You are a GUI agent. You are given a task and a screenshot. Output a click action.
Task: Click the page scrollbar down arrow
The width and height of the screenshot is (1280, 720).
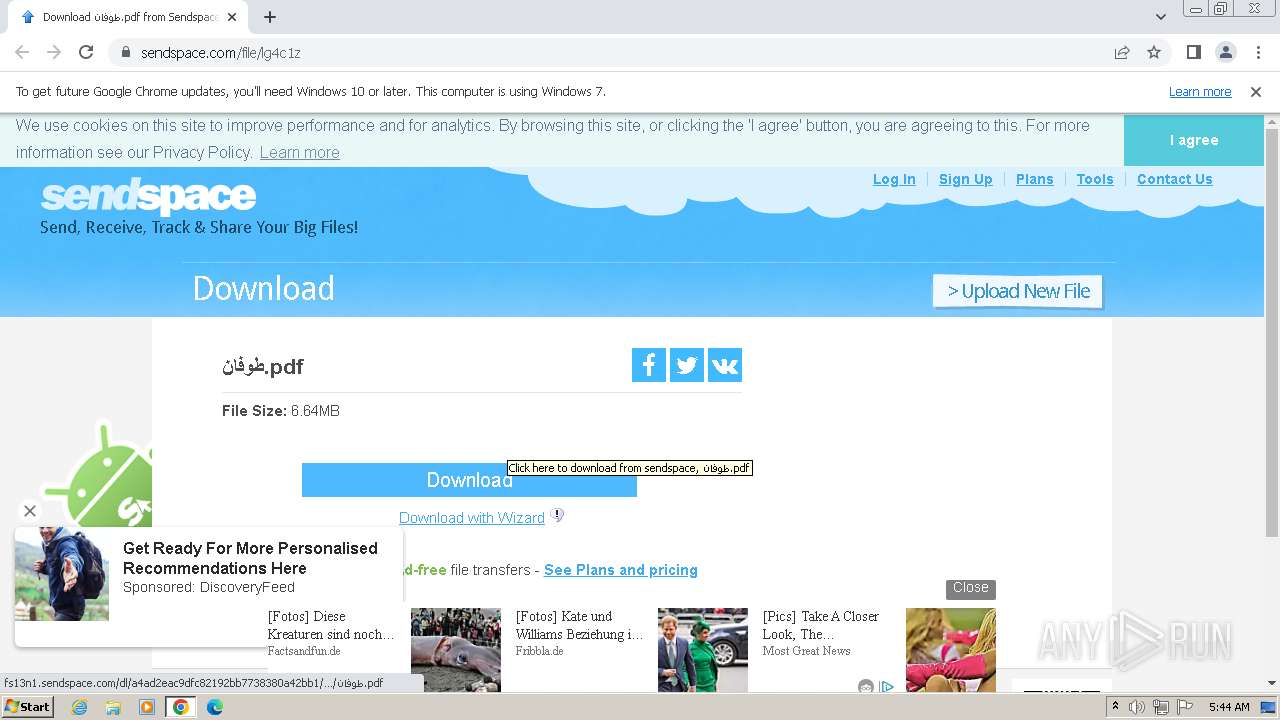pos(1272,684)
